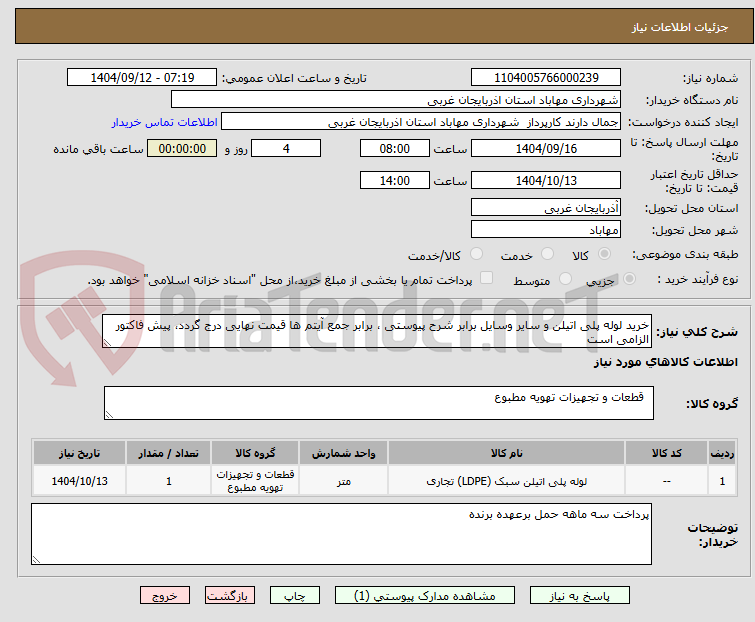This screenshot has width=755, height=622.
Task: Click the 'اطلاعات کالاهای مورد نیاز' section heading
Action: (x=665, y=362)
